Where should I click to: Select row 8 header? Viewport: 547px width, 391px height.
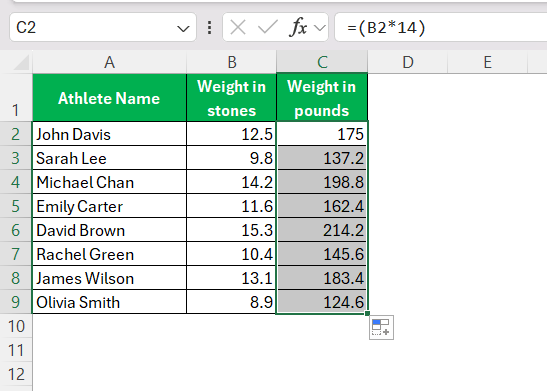tap(16, 278)
